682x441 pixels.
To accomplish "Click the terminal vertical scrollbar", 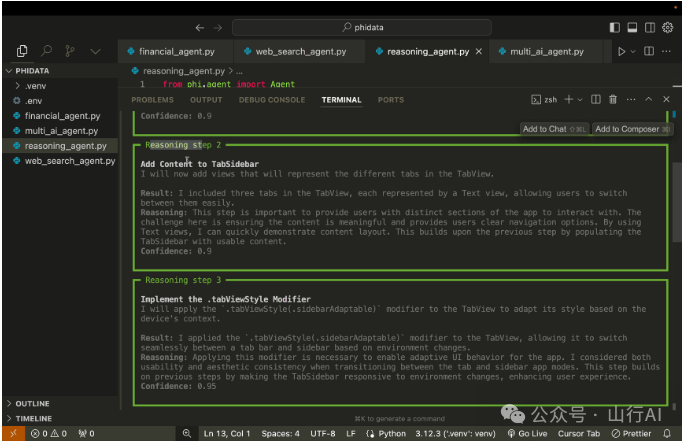I will pyautogui.click(x=676, y=202).
